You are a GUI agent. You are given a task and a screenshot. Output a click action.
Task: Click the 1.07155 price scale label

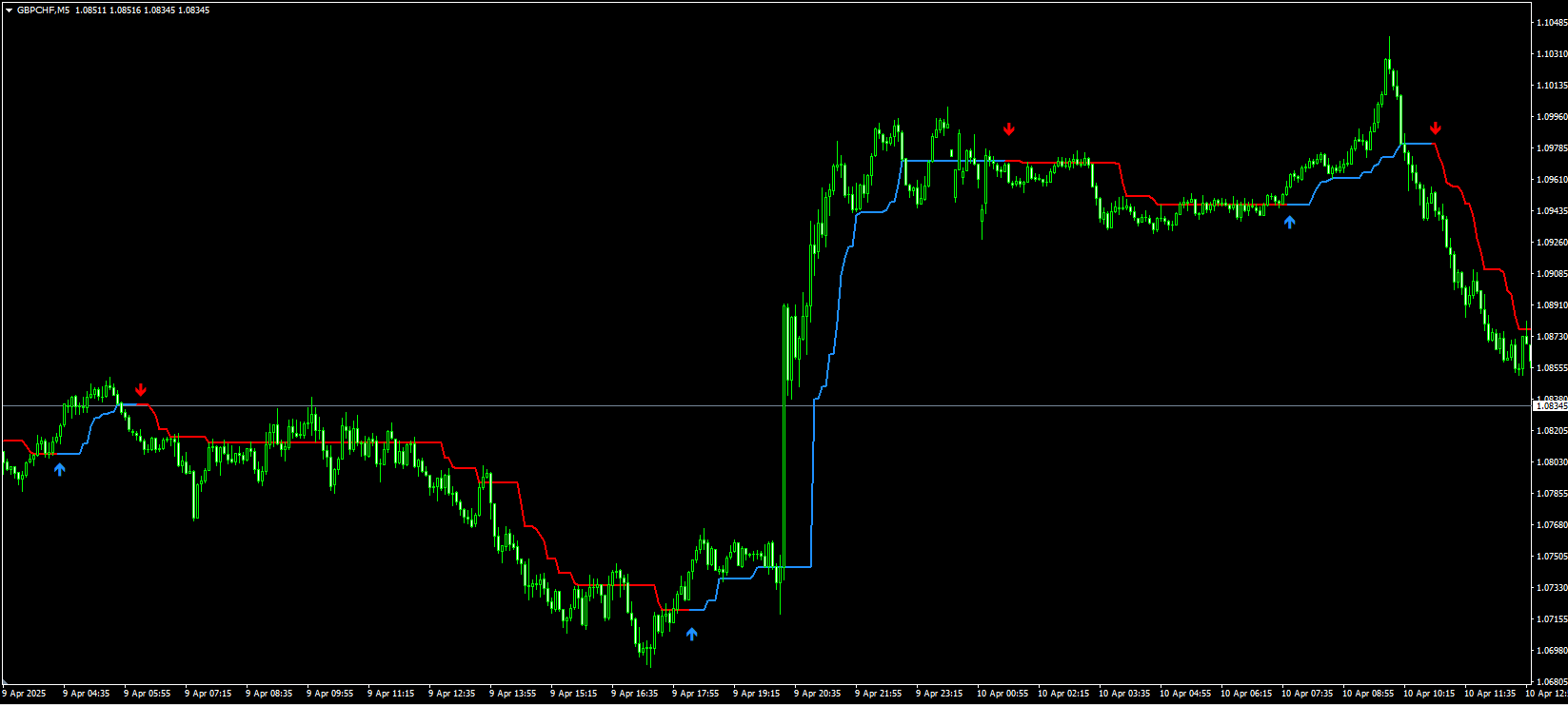(x=1551, y=618)
